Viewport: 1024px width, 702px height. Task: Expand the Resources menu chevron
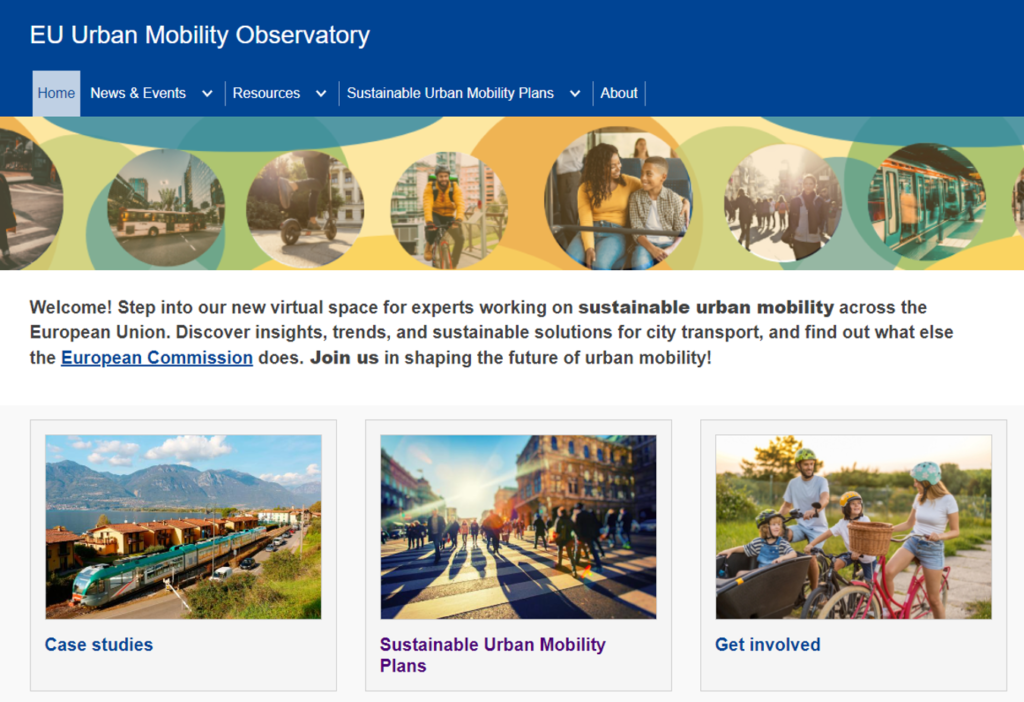pos(321,93)
